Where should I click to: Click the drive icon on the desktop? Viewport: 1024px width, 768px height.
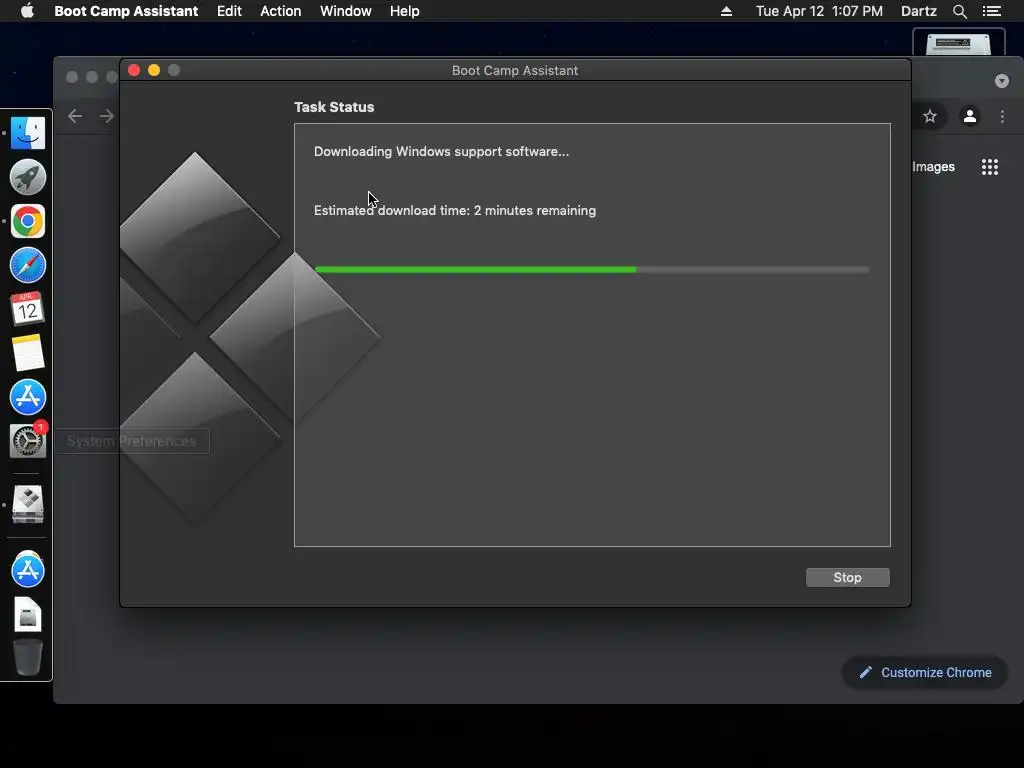click(958, 44)
